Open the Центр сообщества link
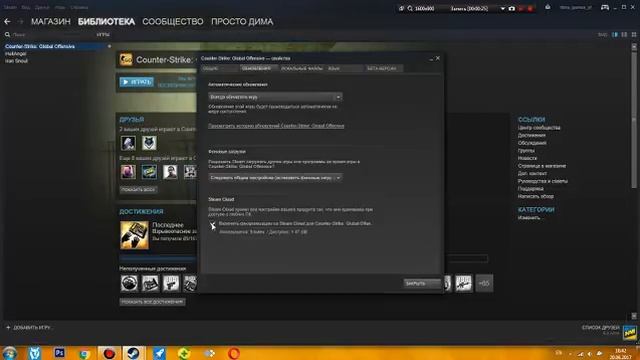The height and width of the screenshot is (360, 640). 539,128
